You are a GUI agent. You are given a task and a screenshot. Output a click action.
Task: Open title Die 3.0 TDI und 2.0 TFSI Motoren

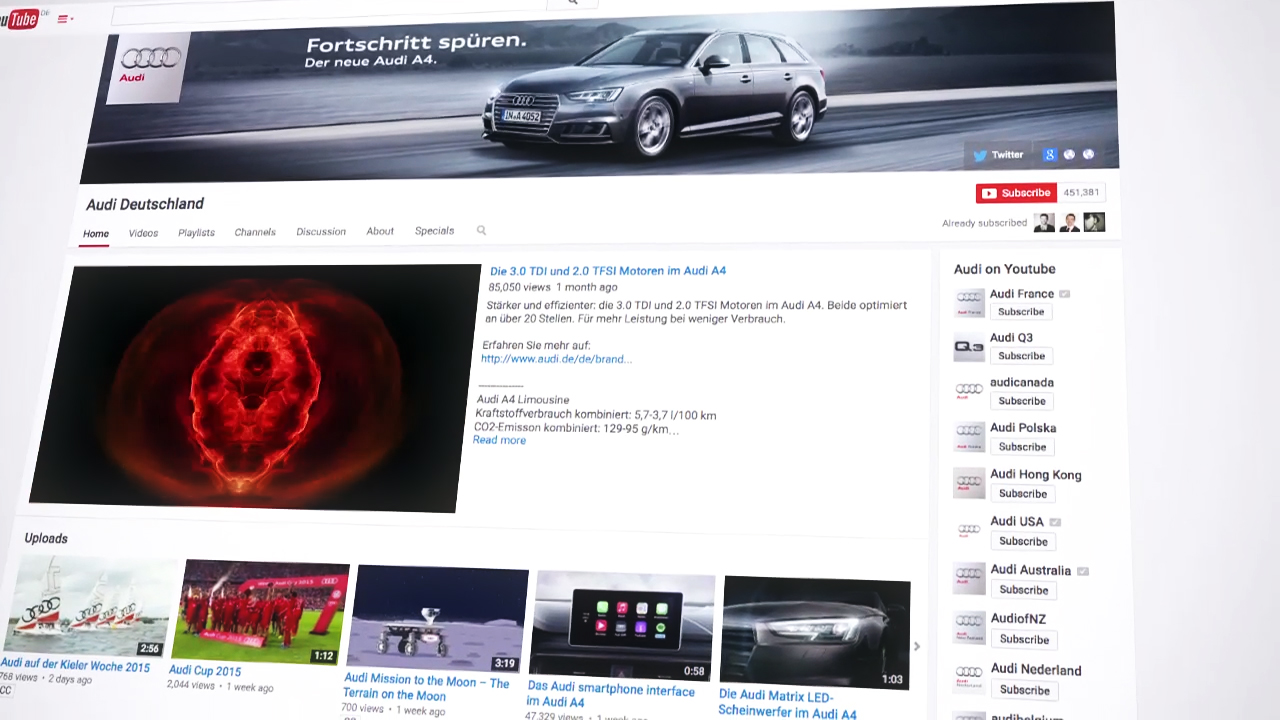click(608, 271)
